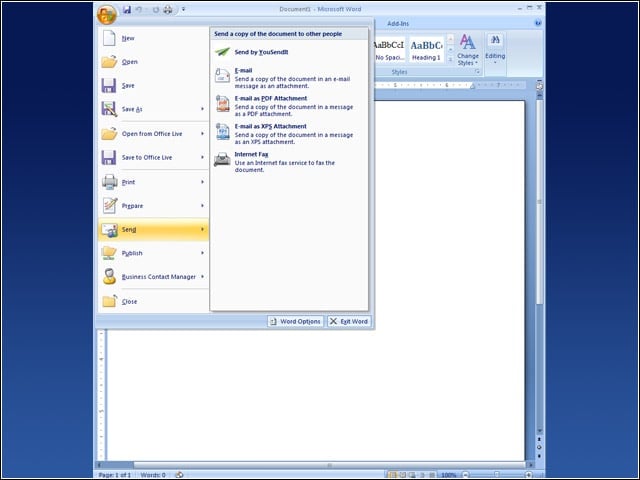The height and width of the screenshot is (480, 640).
Task: Click the 100% zoom level text
Action: pos(449,475)
